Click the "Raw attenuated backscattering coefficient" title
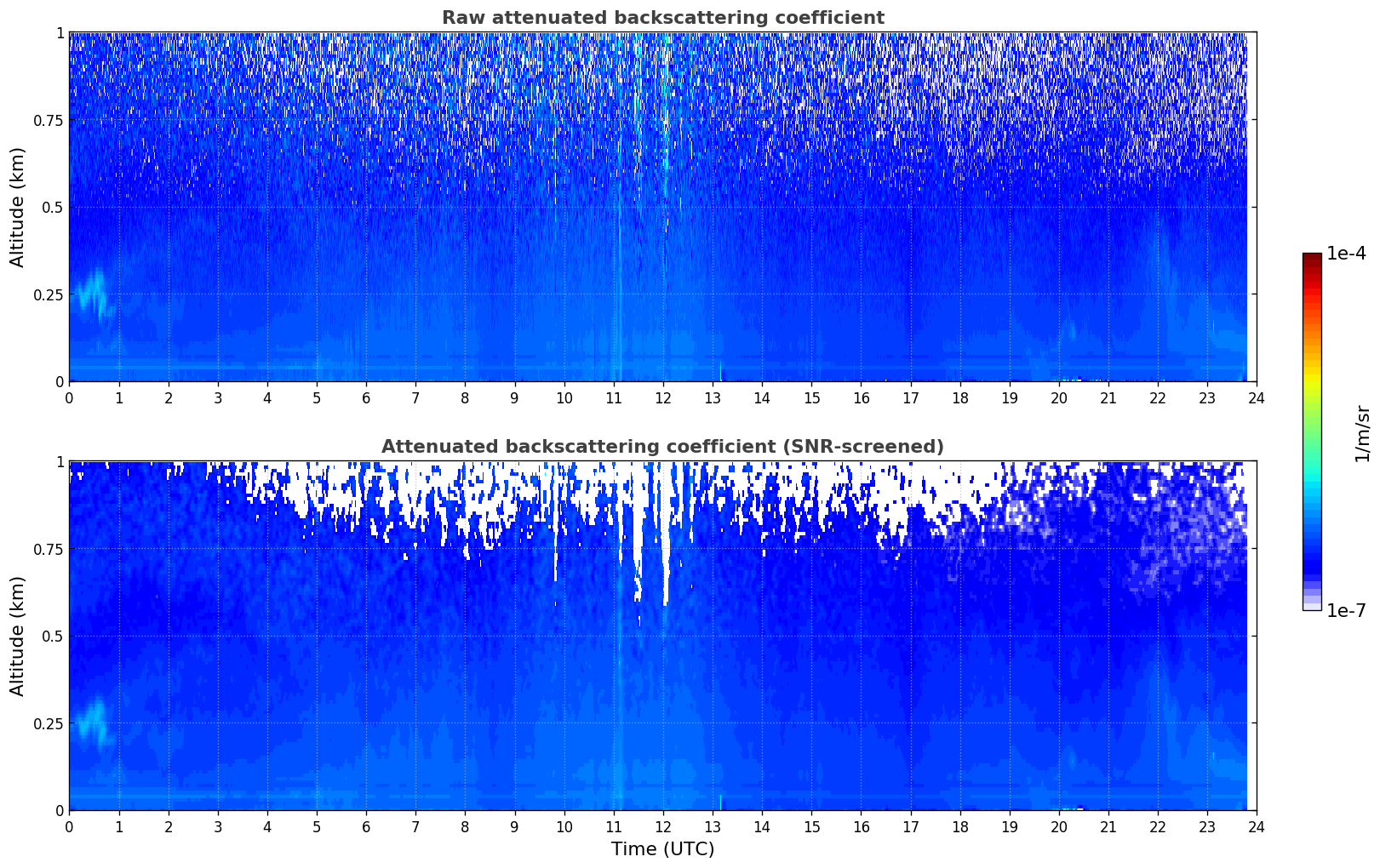This screenshot has width=1380, height=868. point(662,18)
